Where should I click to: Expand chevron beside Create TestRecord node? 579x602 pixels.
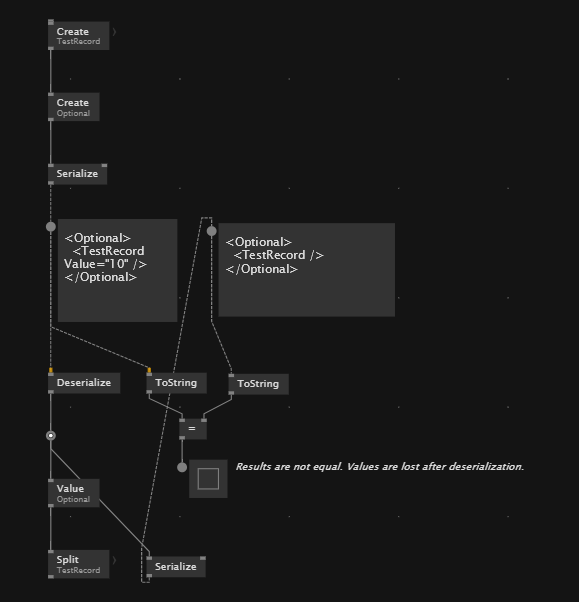(114, 32)
